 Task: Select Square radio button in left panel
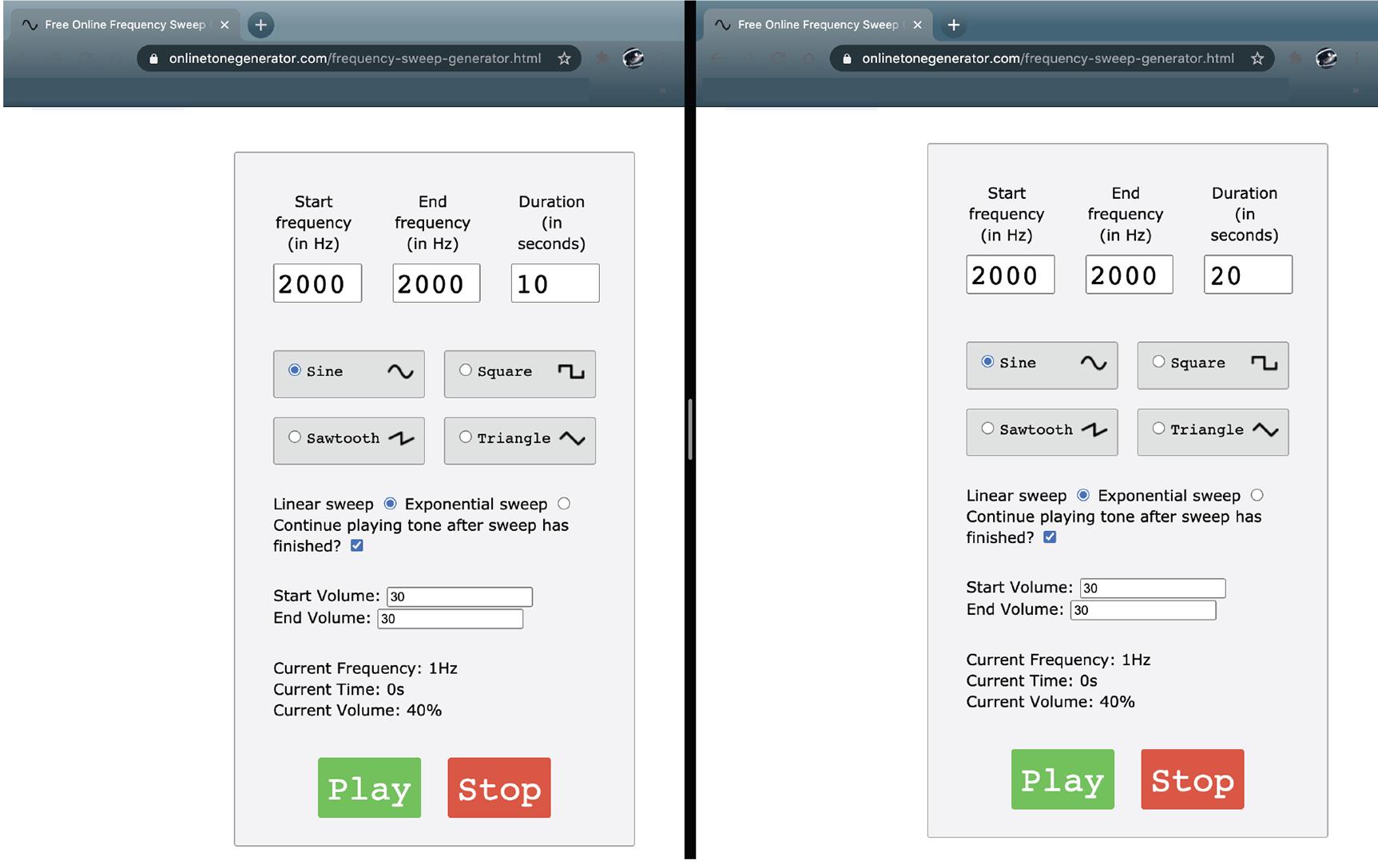click(x=466, y=370)
